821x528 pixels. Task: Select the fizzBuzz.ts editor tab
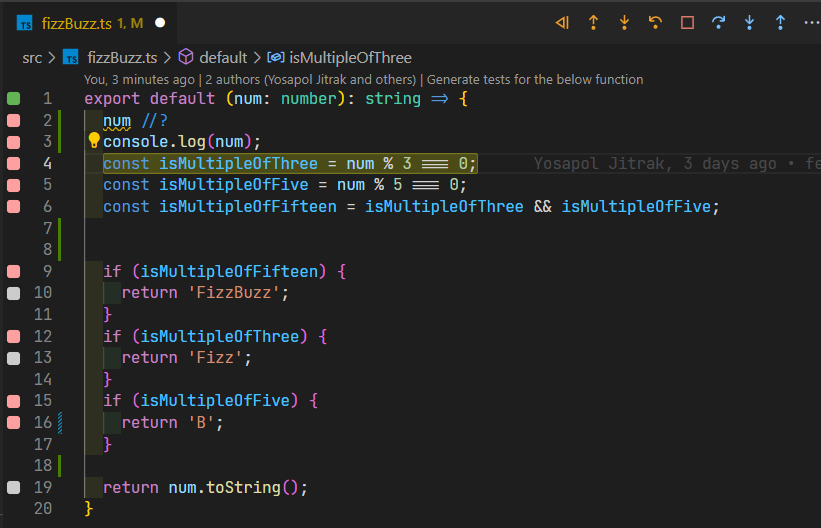click(x=75, y=22)
